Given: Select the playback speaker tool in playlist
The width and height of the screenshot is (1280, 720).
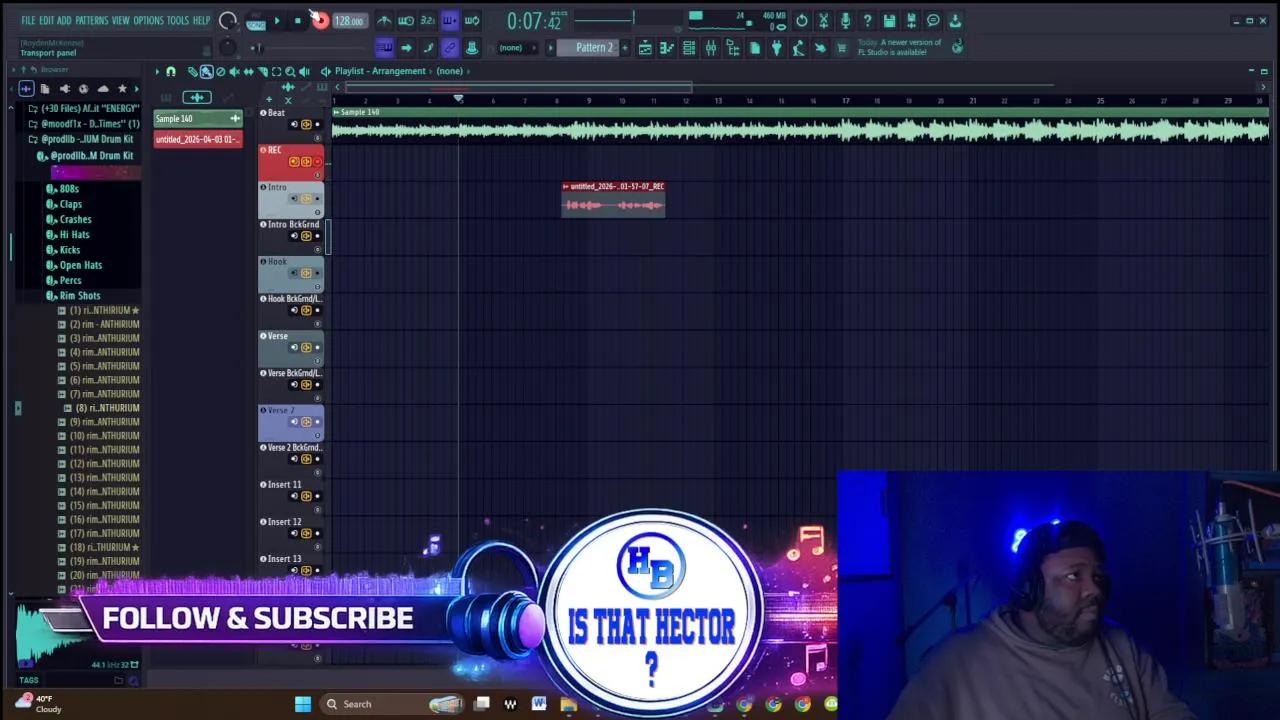Looking at the screenshot, I should [304, 72].
